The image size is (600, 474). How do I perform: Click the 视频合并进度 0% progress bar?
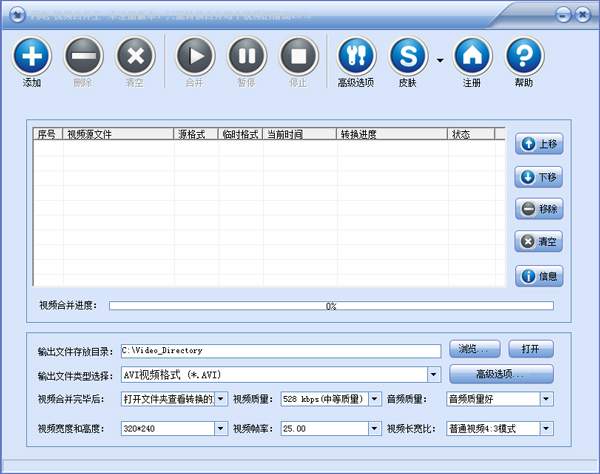(x=331, y=306)
